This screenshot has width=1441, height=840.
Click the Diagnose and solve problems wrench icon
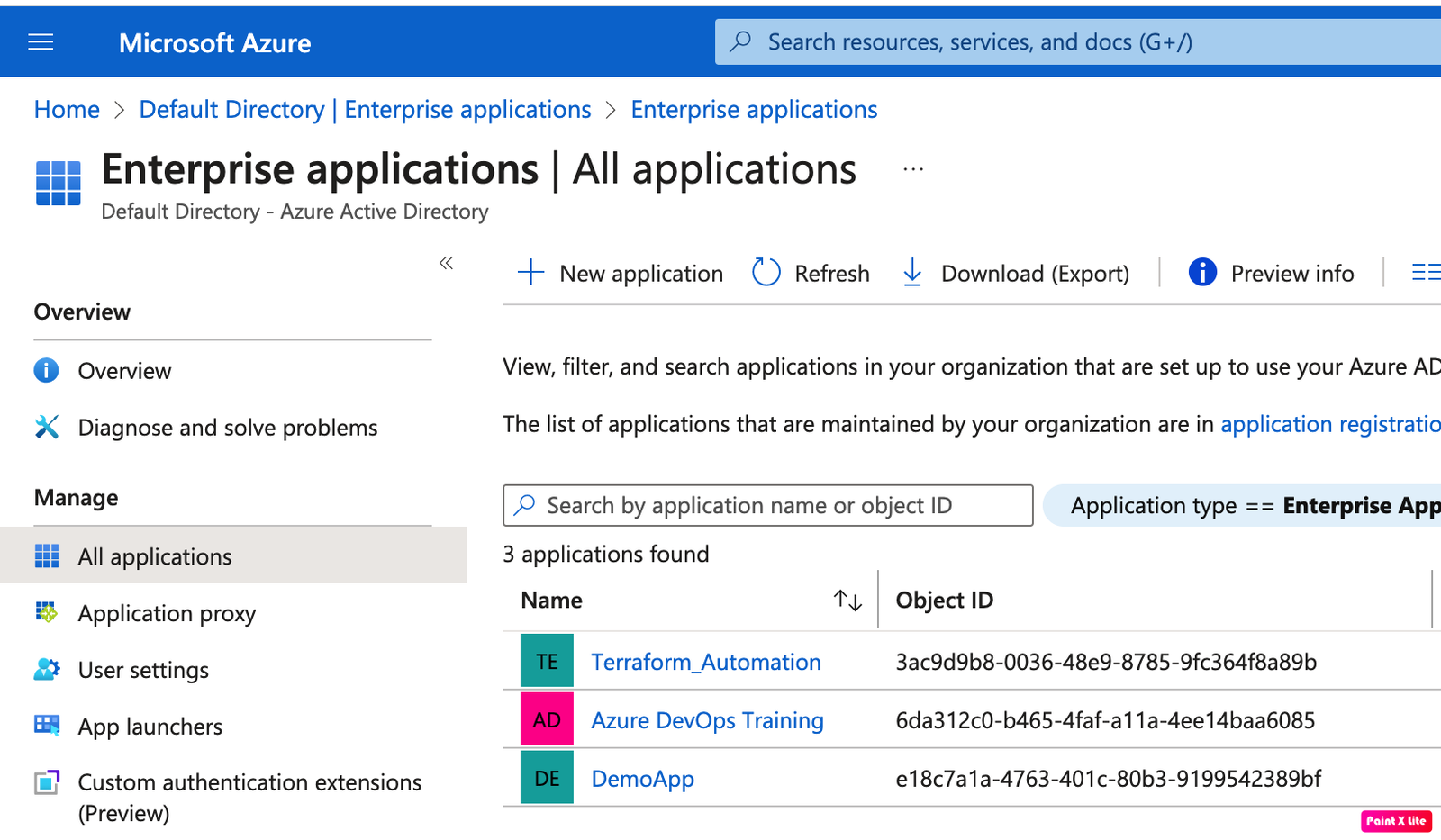47,427
